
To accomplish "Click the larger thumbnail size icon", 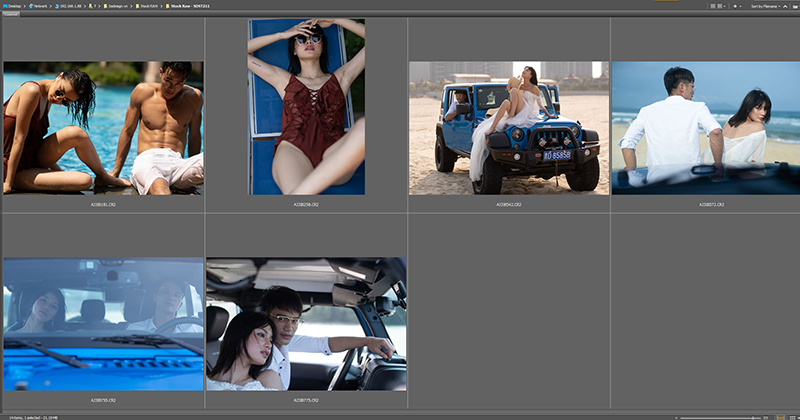I will pyautogui.click(x=766, y=418).
